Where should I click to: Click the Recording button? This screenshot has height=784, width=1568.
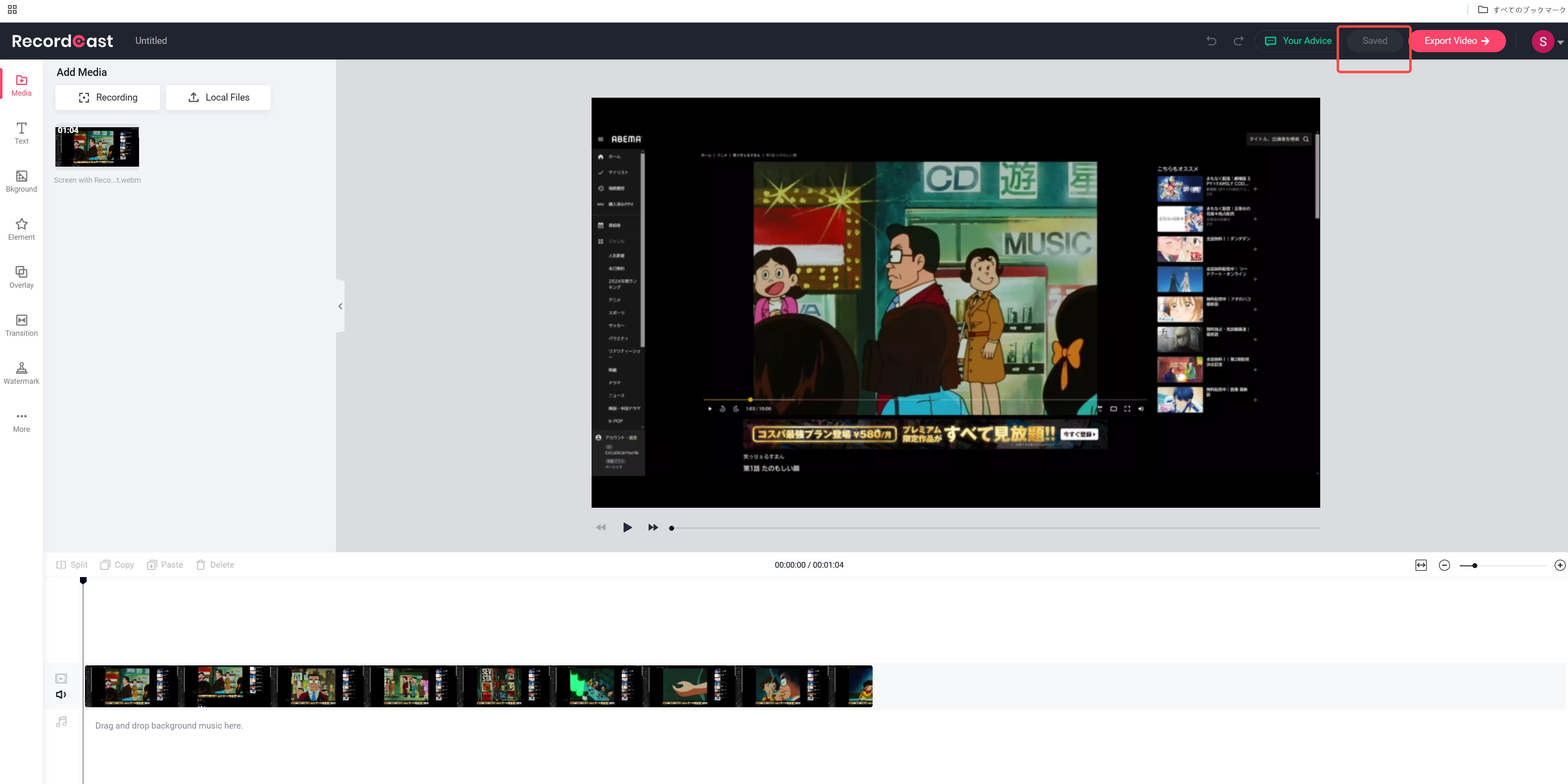click(x=108, y=97)
